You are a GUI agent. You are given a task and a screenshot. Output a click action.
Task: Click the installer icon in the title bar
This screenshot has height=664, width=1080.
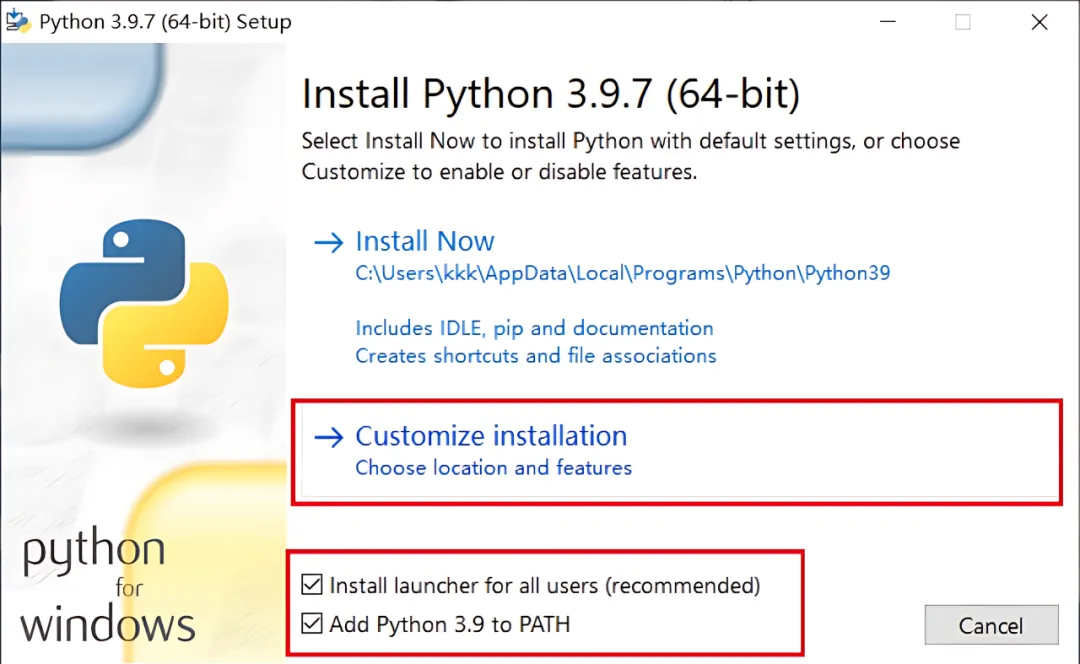click(x=19, y=22)
